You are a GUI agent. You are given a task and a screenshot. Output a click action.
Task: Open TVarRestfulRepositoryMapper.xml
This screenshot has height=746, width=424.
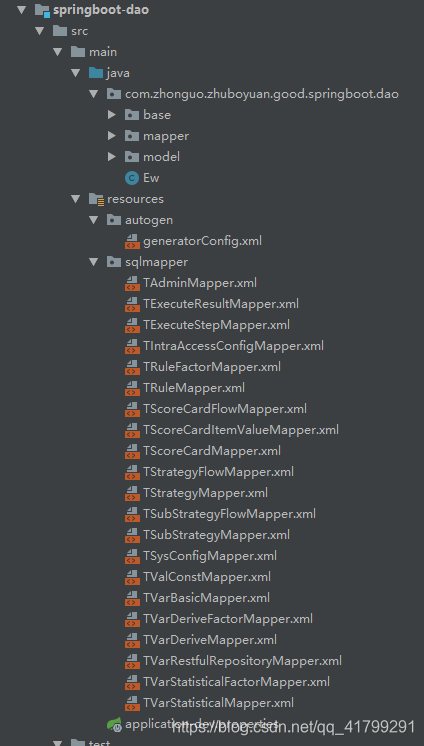242,661
